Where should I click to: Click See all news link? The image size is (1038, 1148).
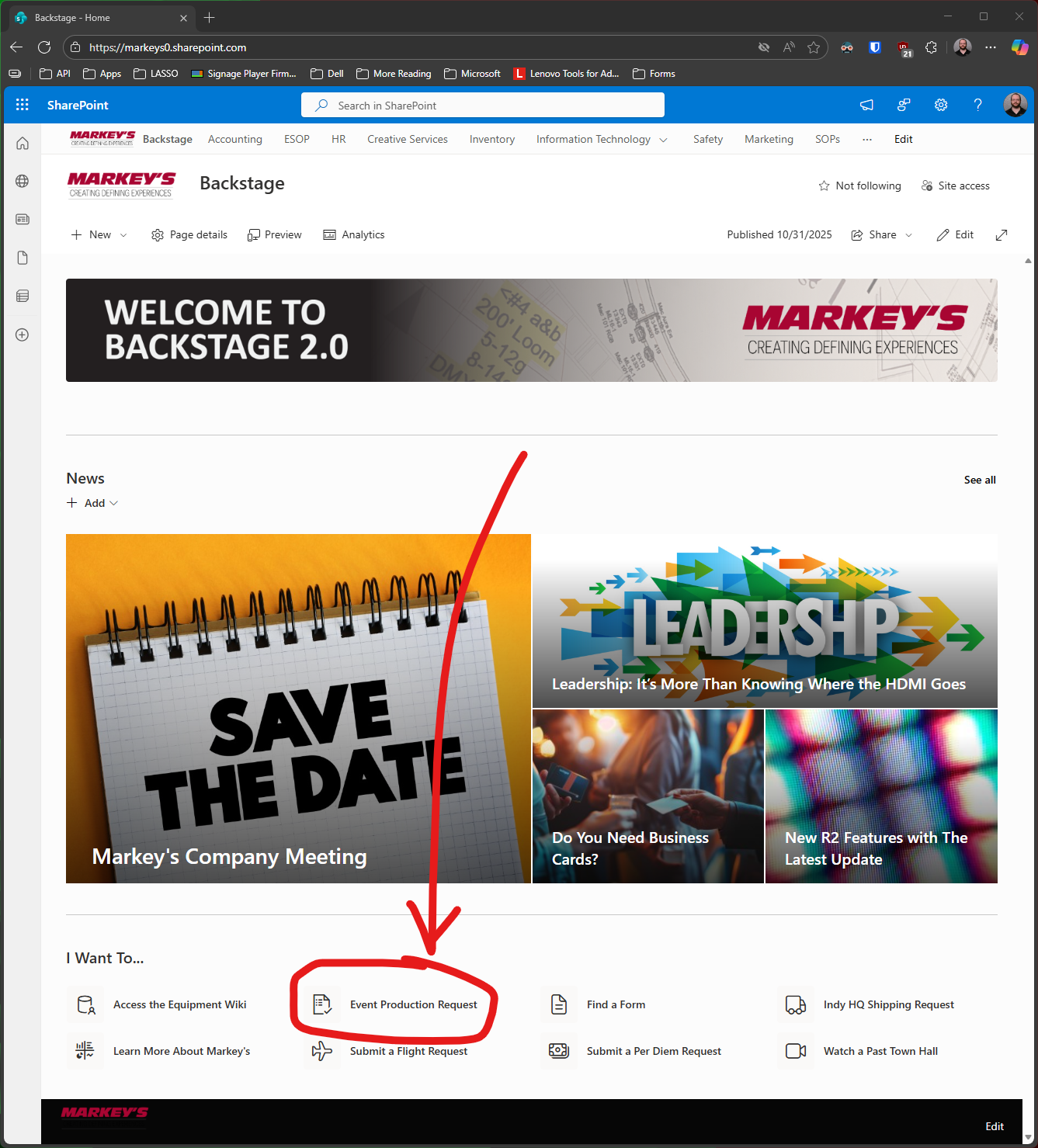(x=980, y=480)
